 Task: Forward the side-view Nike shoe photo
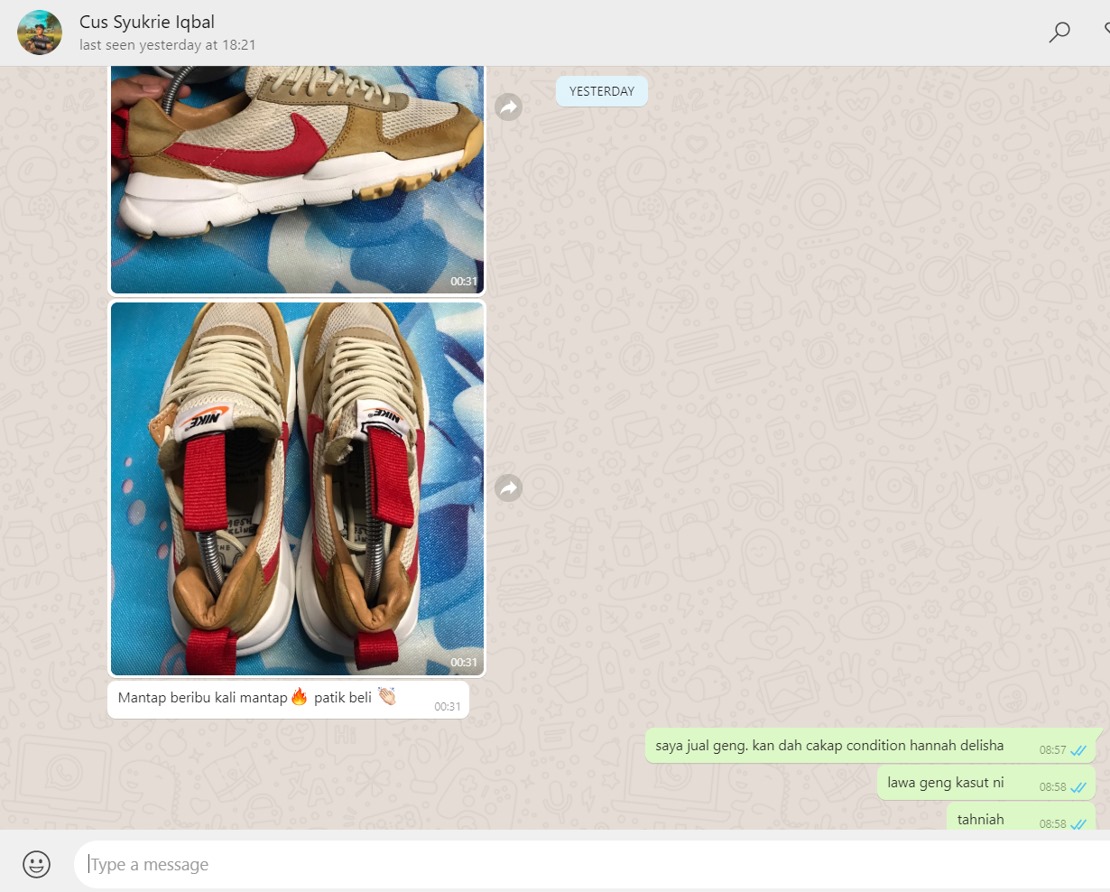(x=508, y=107)
